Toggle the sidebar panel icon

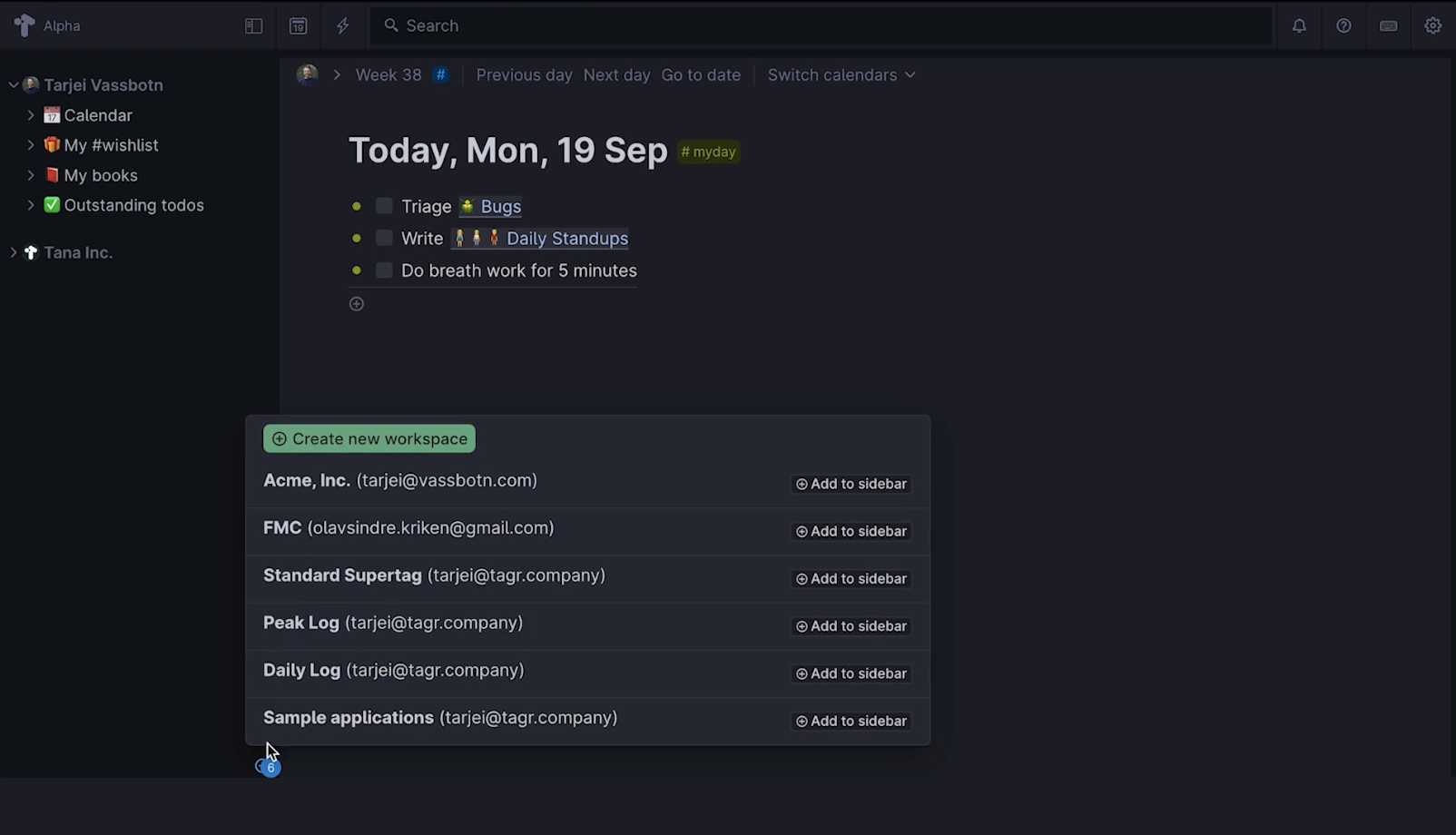coord(253,26)
